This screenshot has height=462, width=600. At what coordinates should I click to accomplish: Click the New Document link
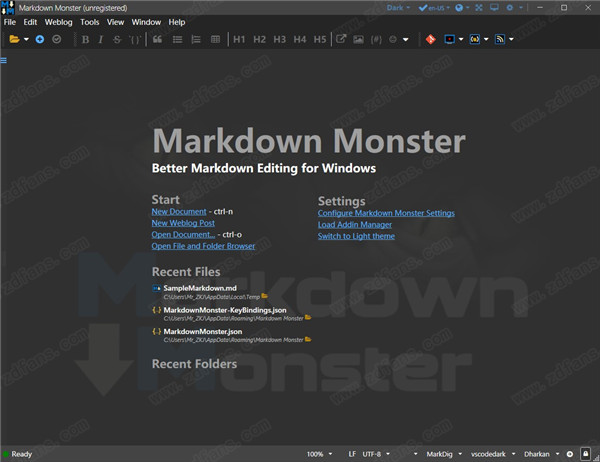pyautogui.click(x=179, y=212)
